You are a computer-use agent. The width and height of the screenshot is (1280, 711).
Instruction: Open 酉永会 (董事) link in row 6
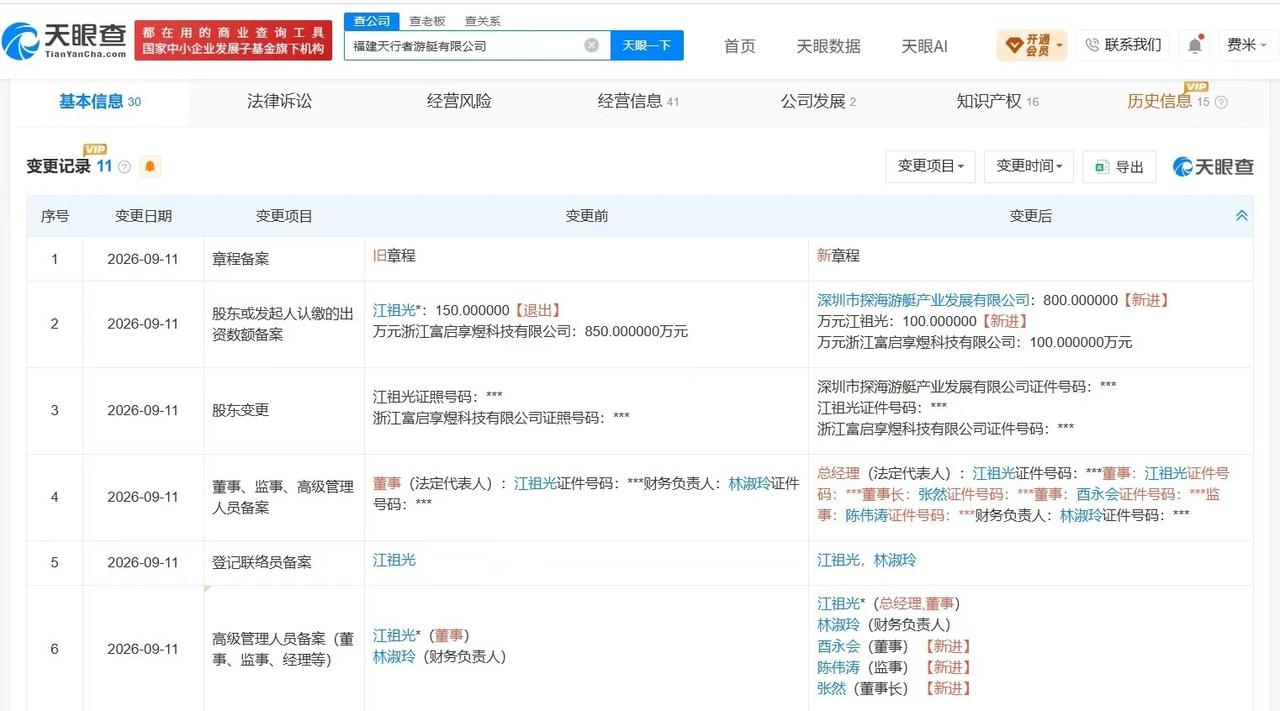click(x=838, y=646)
